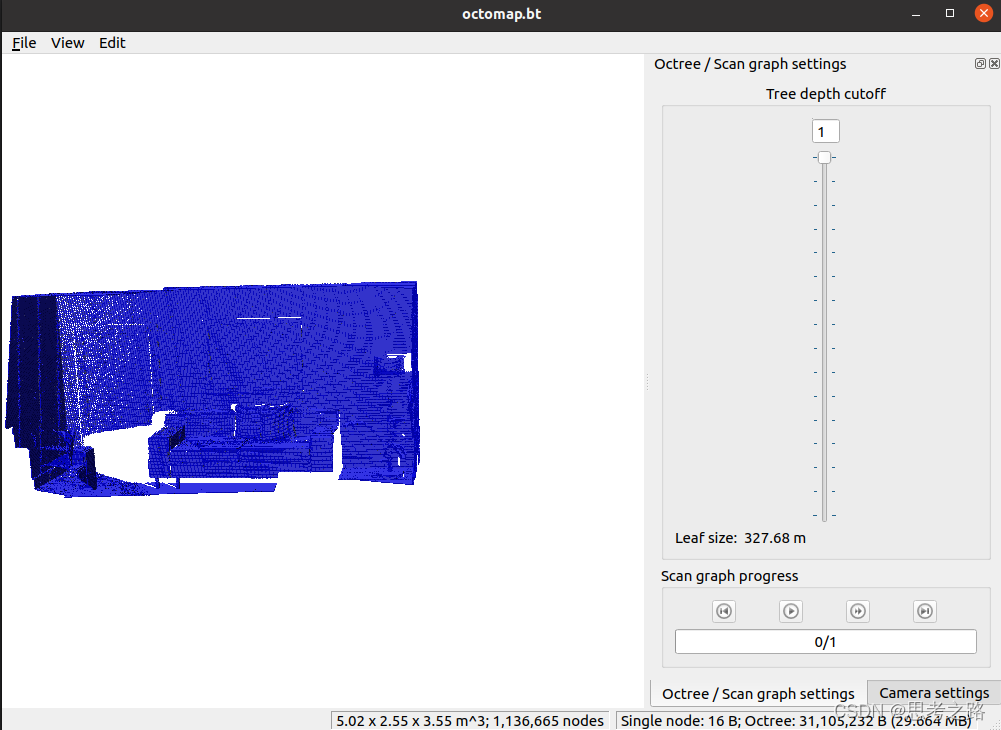Open the Edit menu

(x=112, y=43)
